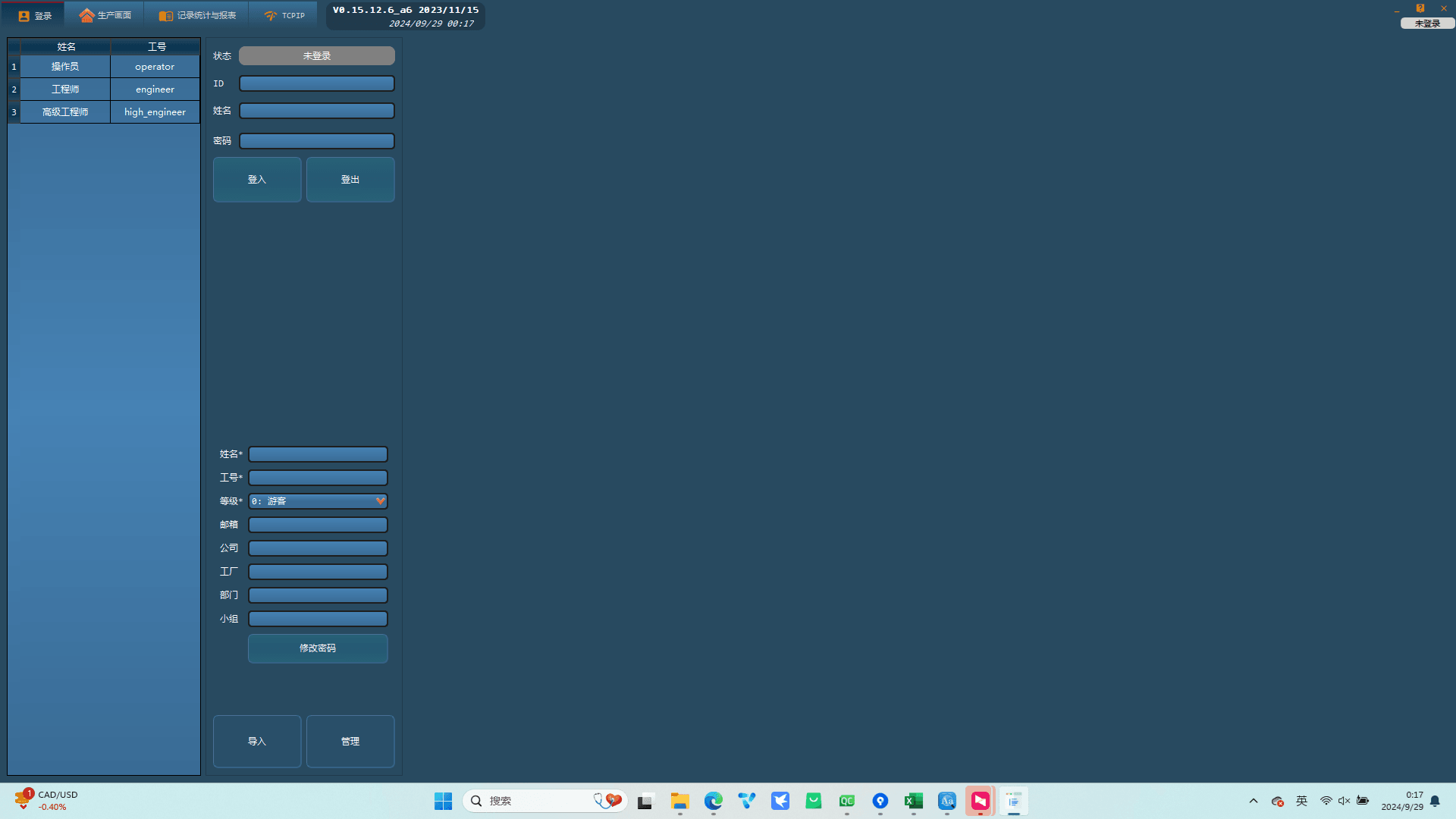Viewport: 1456px width, 819px height.
Task: Focus the 姓名* field in user details
Action: click(x=318, y=454)
